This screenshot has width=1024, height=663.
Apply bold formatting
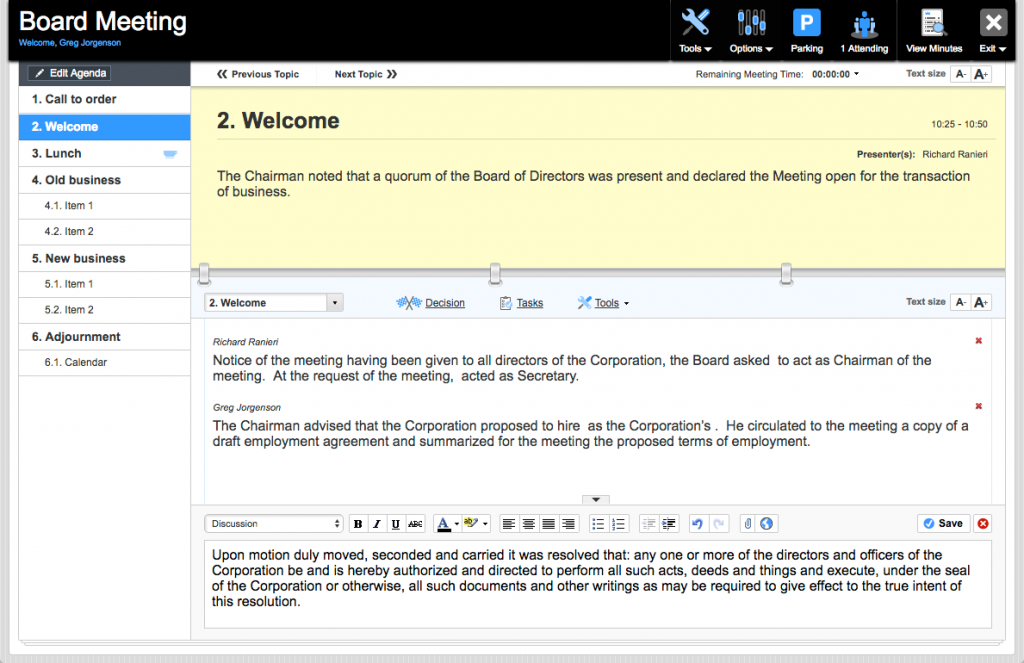point(358,524)
